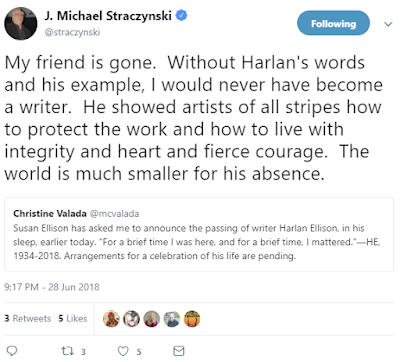Open the direct message envelope icon
The image size is (400, 362).
coord(179,351)
